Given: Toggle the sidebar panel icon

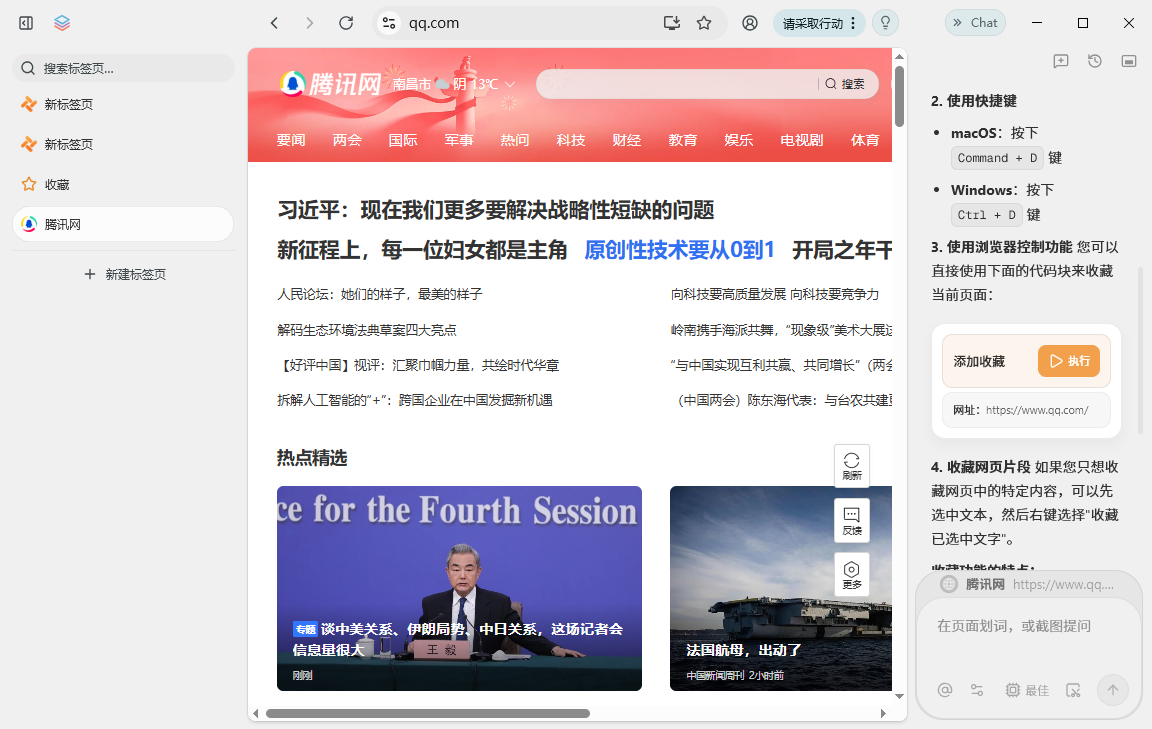Looking at the screenshot, I should point(26,23).
